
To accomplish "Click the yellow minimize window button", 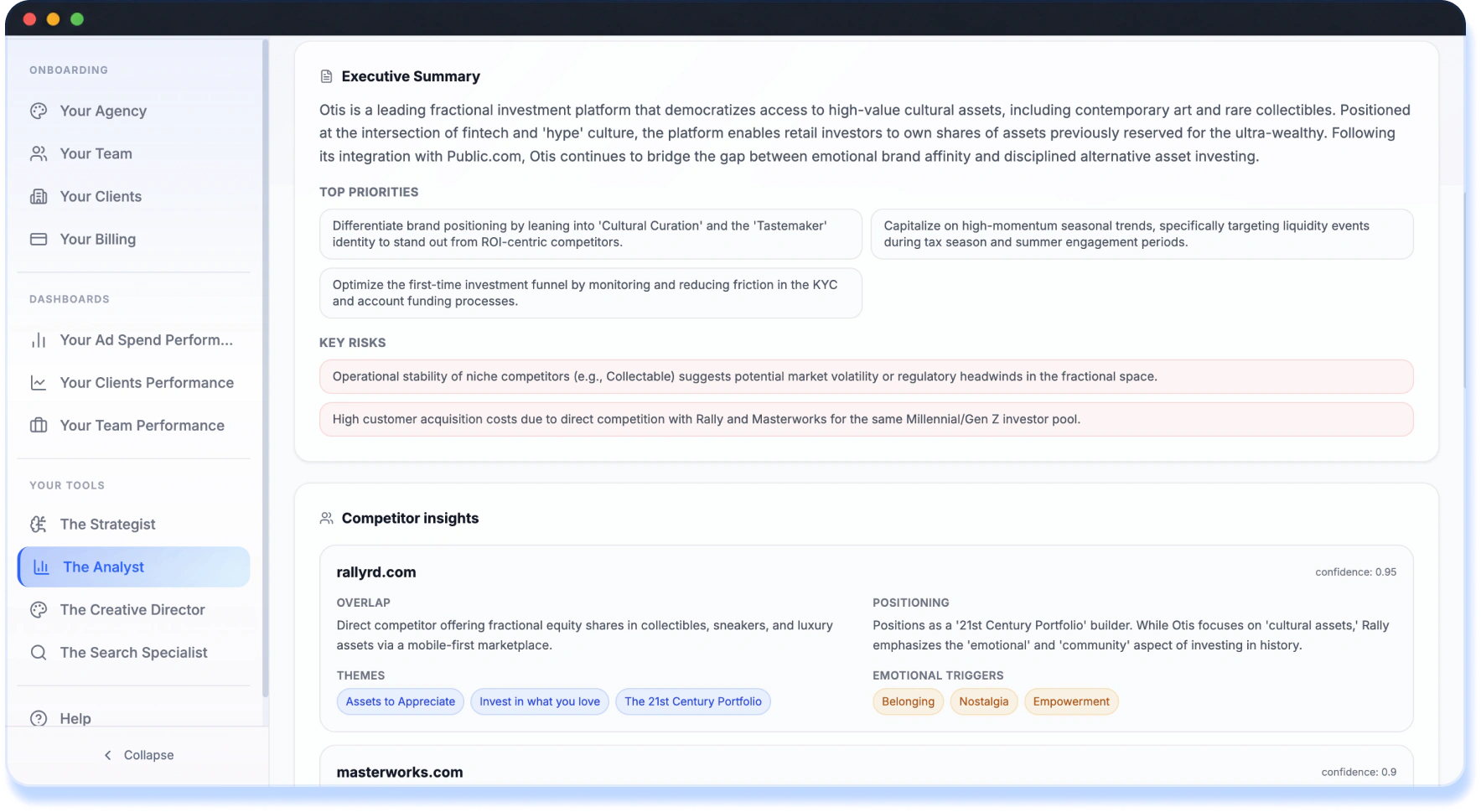I will click(x=53, y=18).
